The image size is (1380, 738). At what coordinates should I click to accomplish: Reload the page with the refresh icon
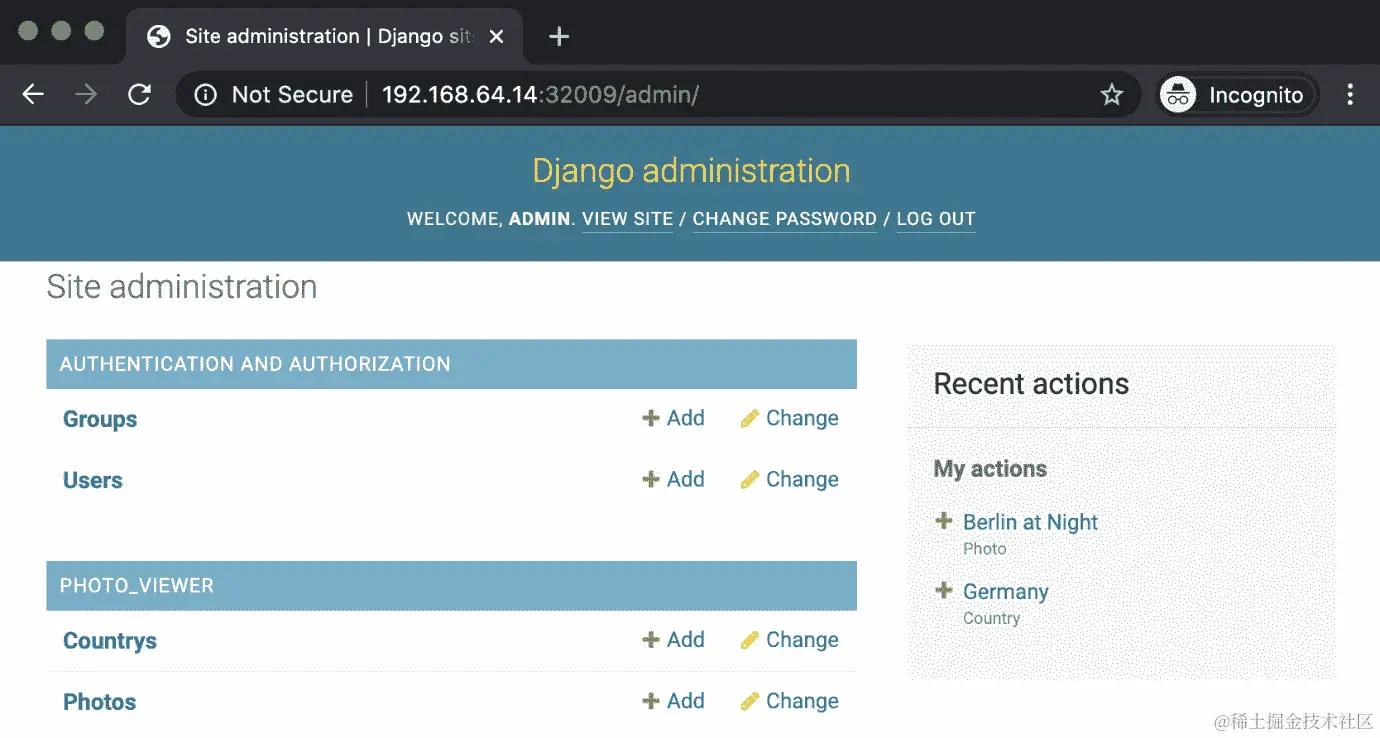[139, 95]
